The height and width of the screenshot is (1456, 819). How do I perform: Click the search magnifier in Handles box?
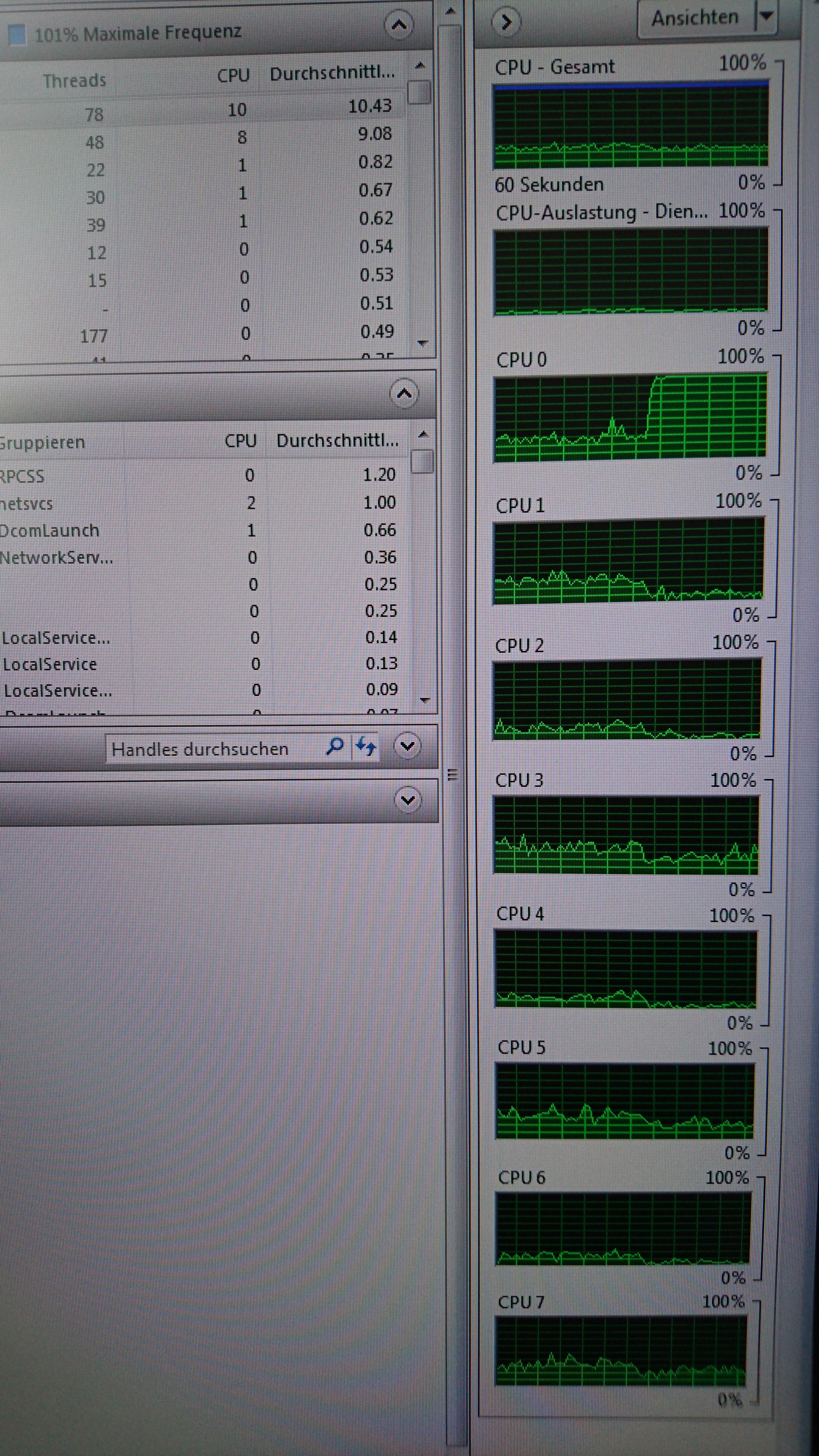(x=335, y=747)
